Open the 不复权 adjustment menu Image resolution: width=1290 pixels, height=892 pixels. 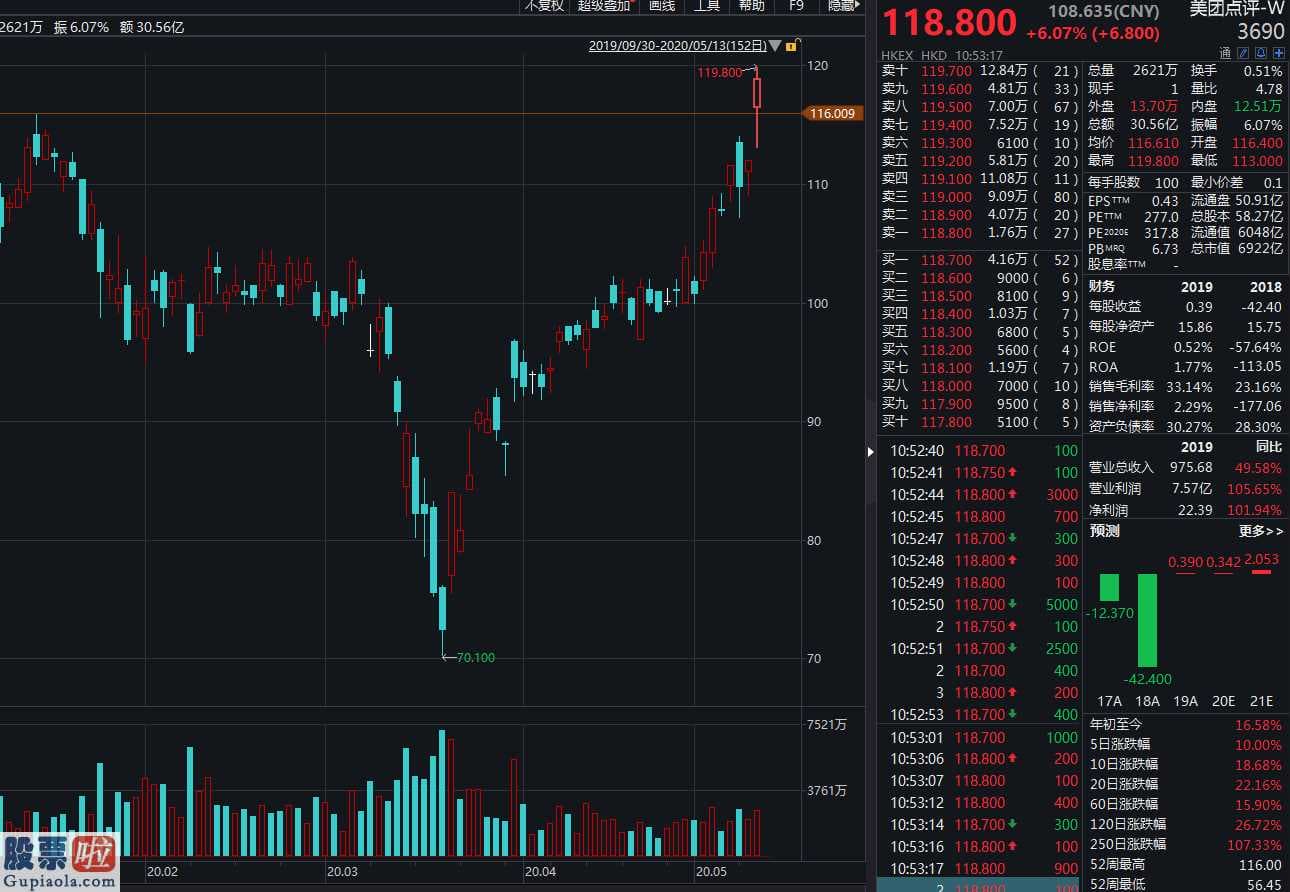544,5
